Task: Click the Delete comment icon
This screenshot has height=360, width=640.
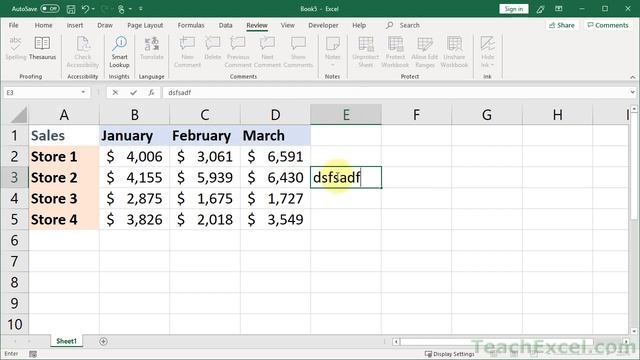Action: [213, 48]
